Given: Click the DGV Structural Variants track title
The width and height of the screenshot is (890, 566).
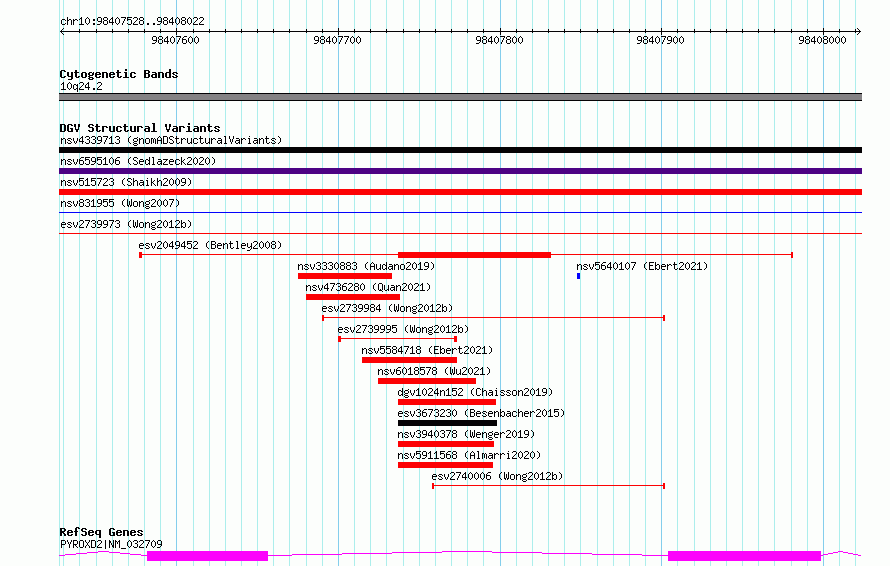Looking at the screenshot, I should pos(140,128).
